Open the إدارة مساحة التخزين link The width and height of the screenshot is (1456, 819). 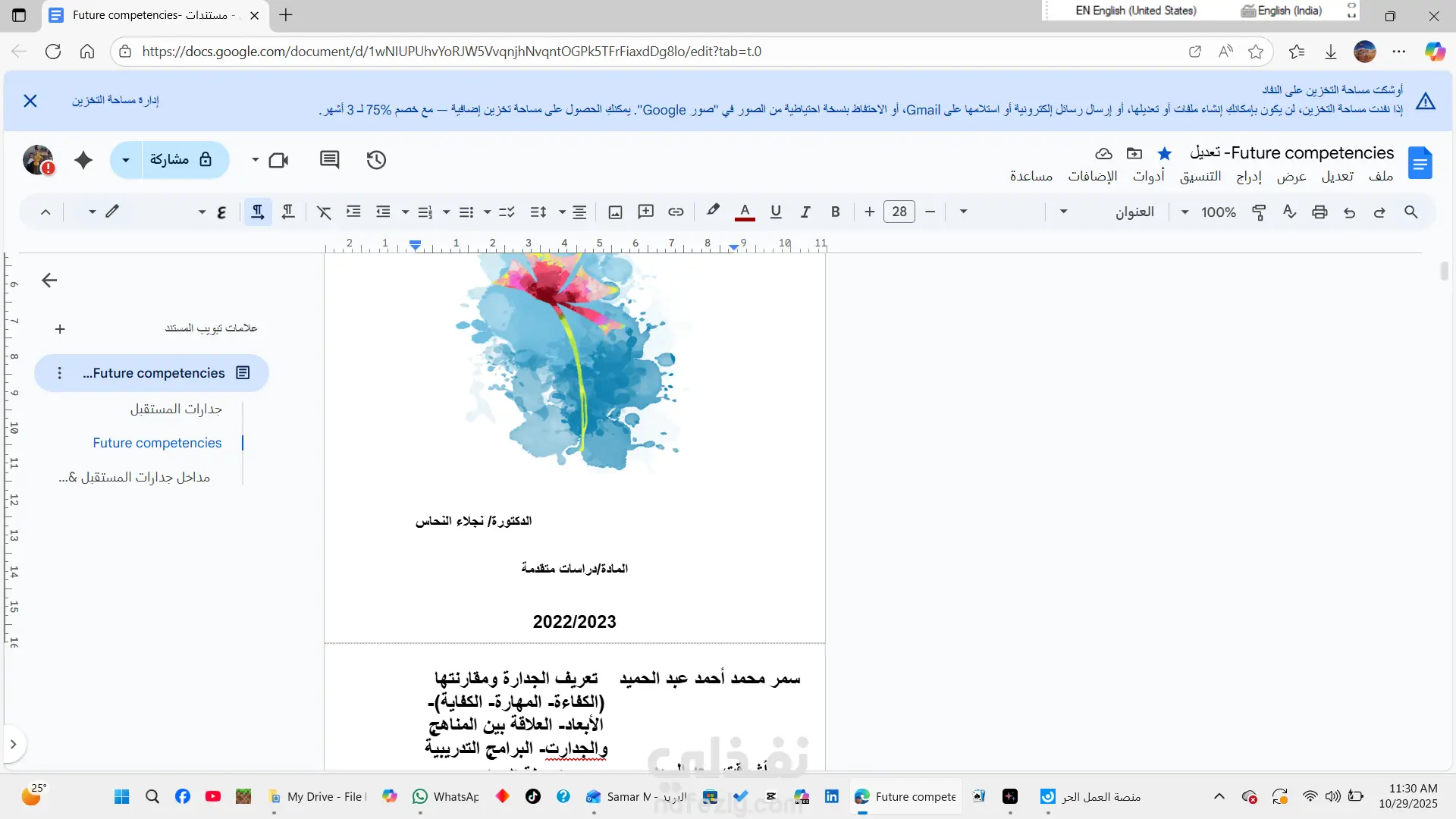click(115, 100)
